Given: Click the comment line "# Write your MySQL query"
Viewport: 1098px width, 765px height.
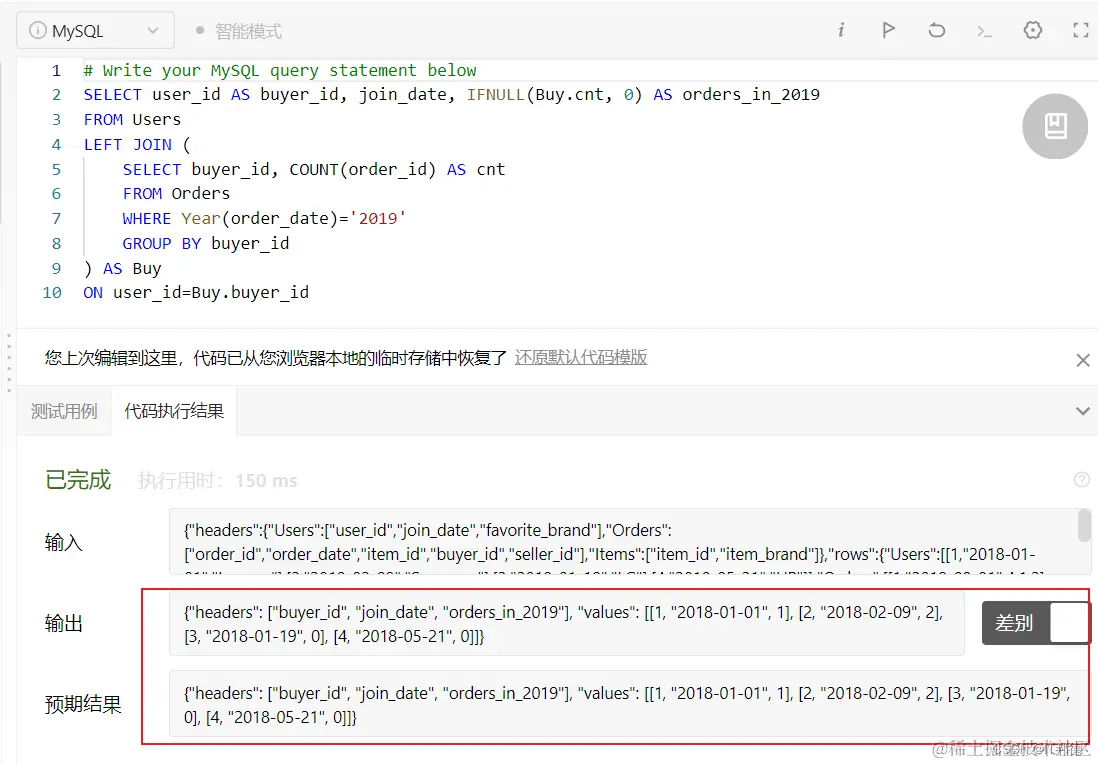Looking at the screenshot, I should [x=280, y=71].
